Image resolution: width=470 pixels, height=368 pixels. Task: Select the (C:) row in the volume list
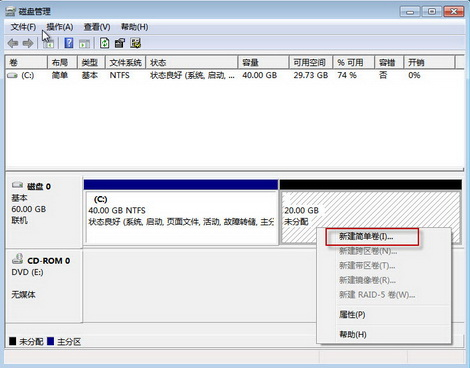pos(235,76)
